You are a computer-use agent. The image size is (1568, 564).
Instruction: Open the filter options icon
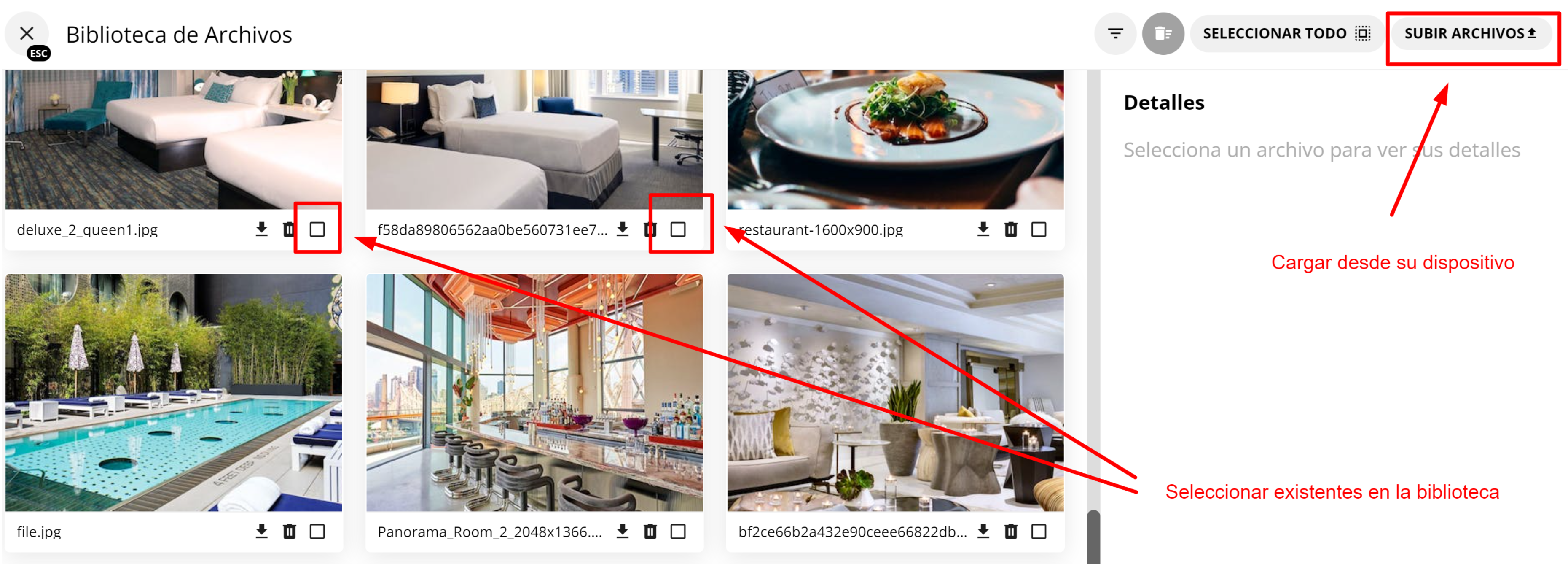[x=1115, y=33]
